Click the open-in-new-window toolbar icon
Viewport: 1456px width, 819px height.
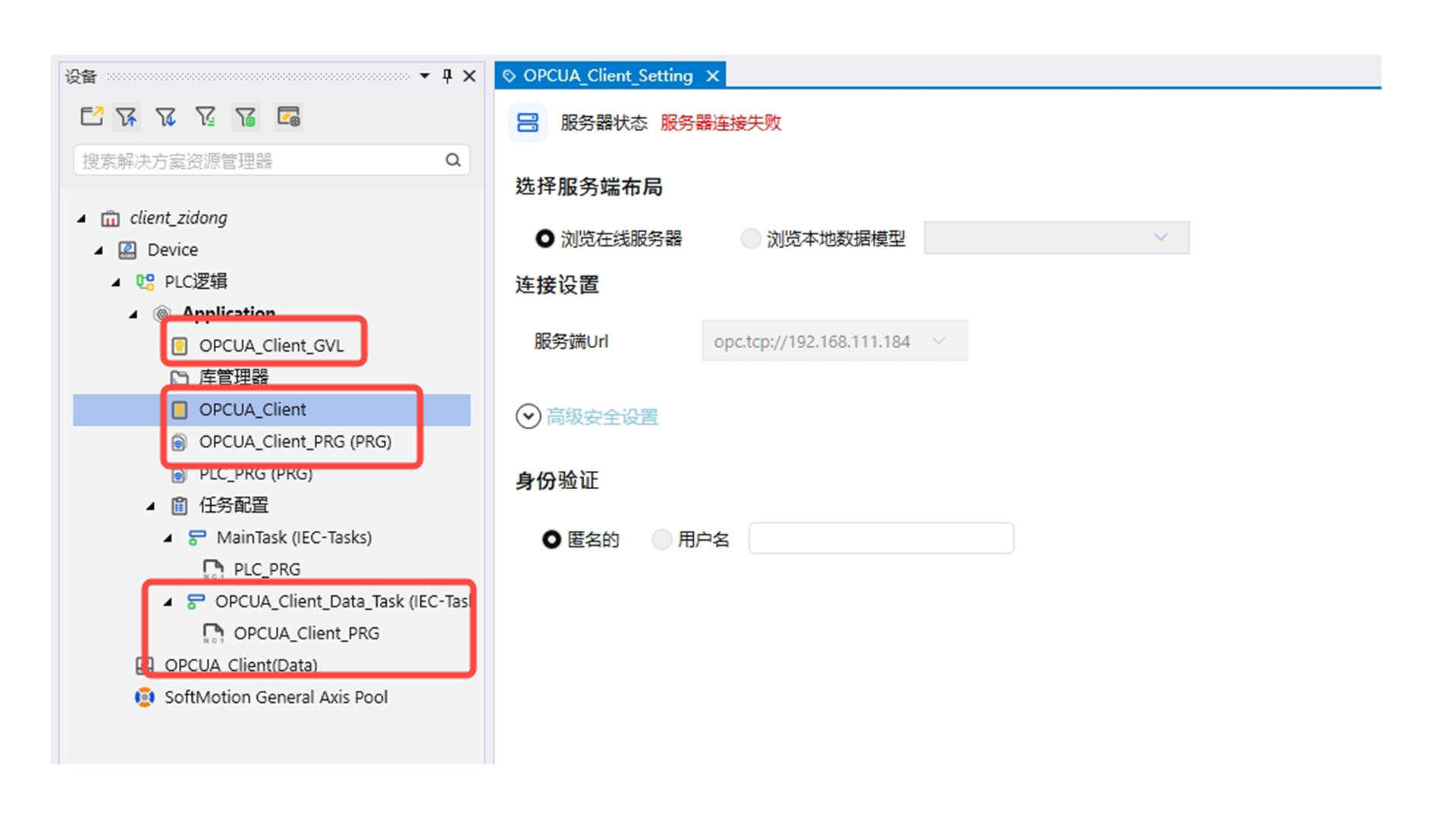point(91,117)
